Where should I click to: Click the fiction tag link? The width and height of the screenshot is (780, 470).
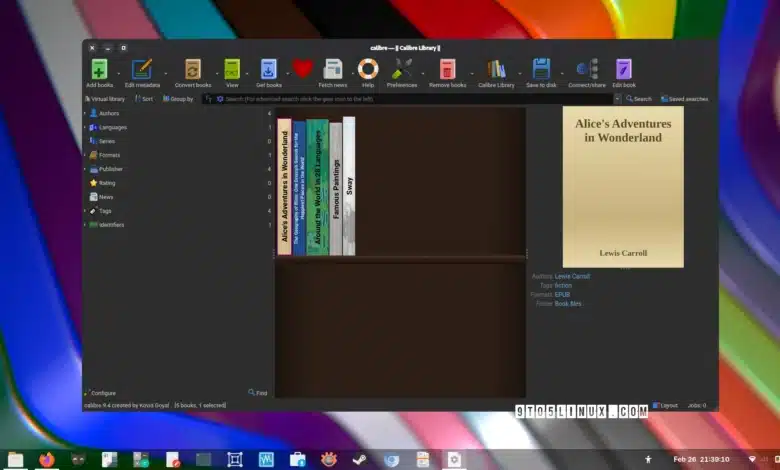[563, 285]
